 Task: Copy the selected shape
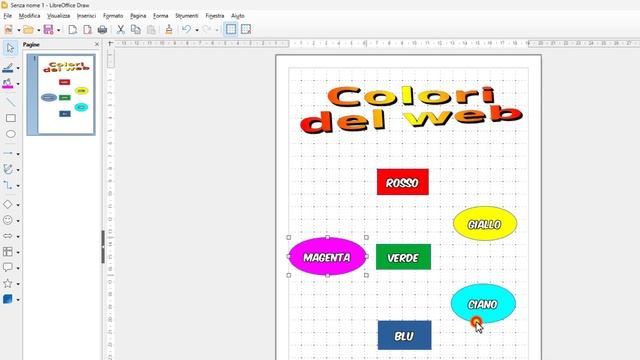pos(136,29)
